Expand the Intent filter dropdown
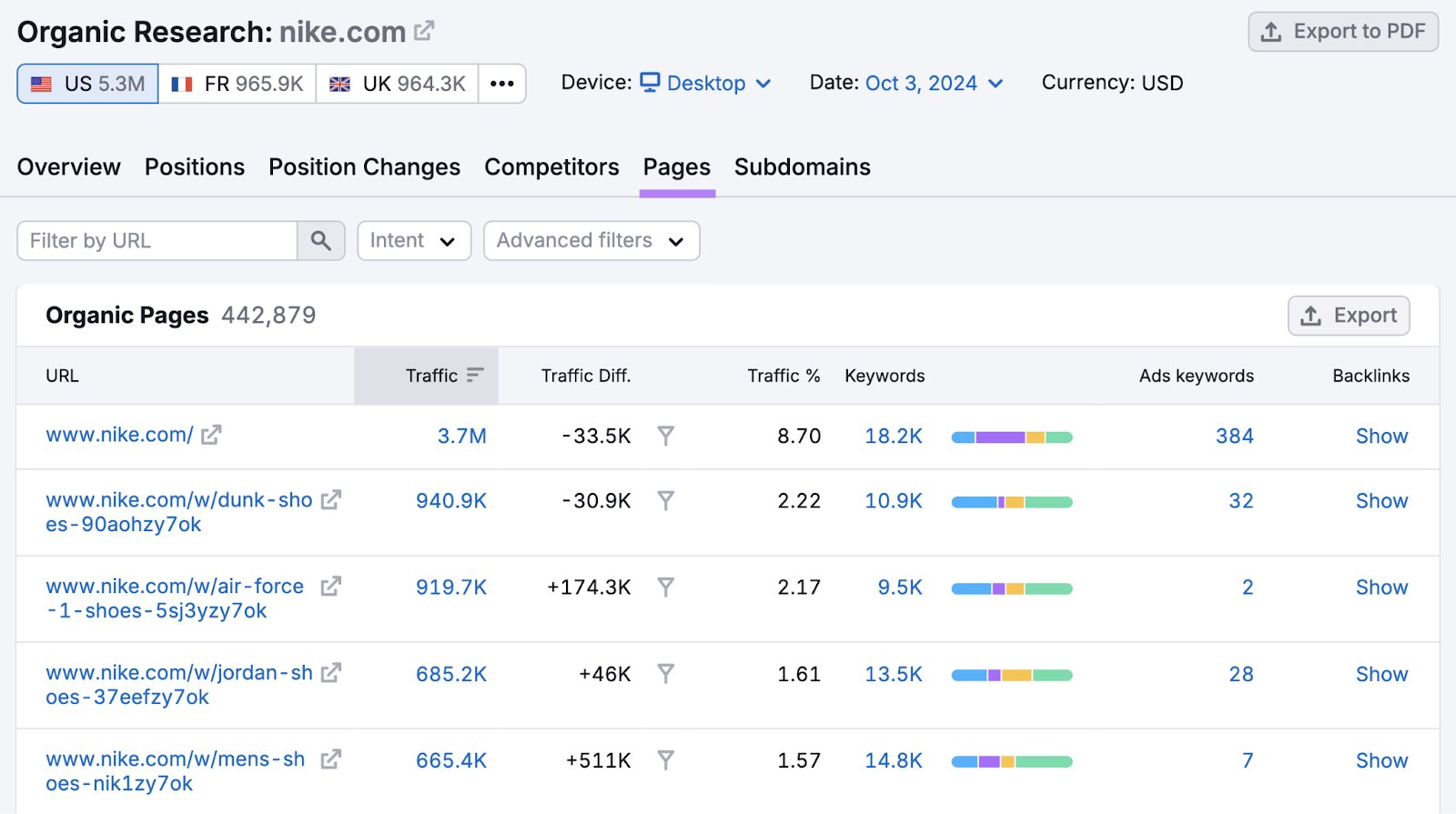This screenshot has height=814, width=1456. coord(413,241)
